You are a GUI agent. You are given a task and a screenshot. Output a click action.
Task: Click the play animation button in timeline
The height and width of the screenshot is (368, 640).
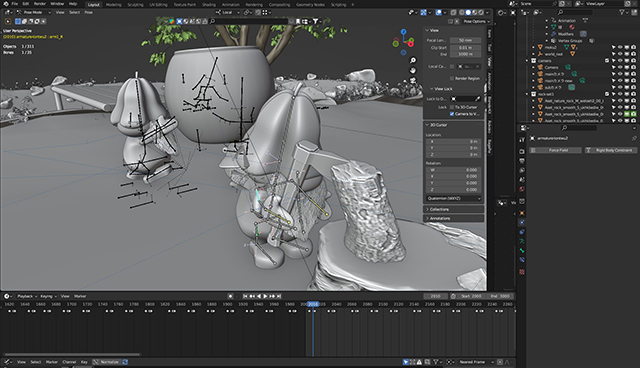(265, 296)
